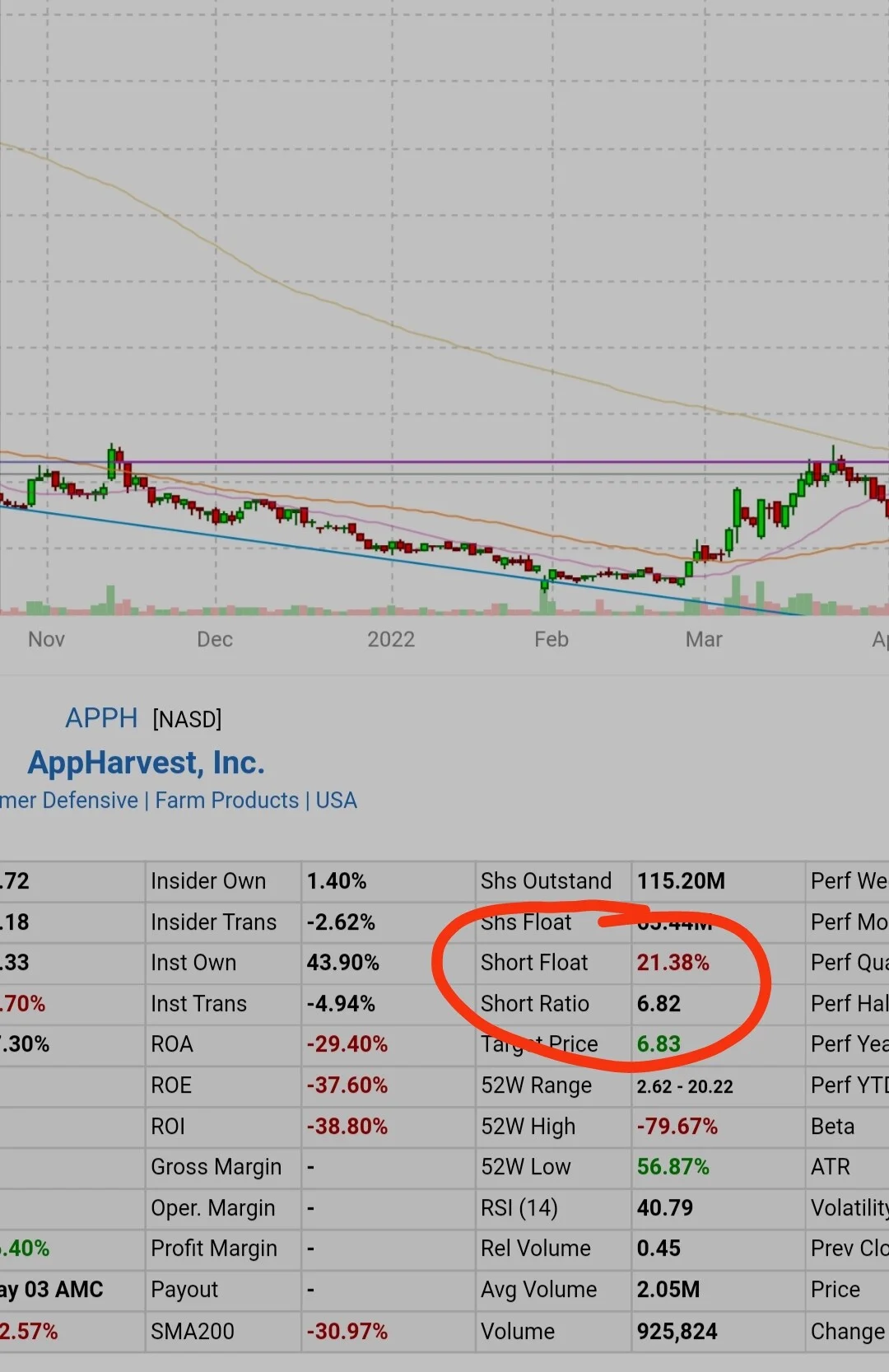The image size is (889, 1372).
Task: Select the USA country link
Action: coord(337,800)
